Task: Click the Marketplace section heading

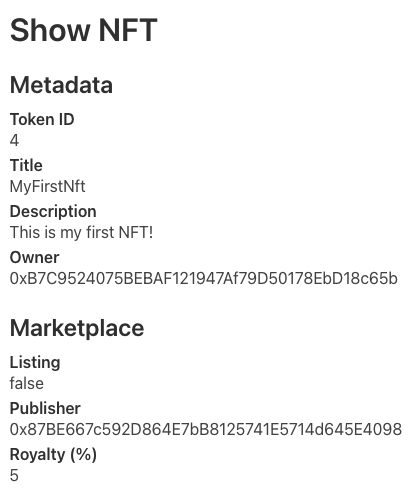Action: [x=77, y=328]
